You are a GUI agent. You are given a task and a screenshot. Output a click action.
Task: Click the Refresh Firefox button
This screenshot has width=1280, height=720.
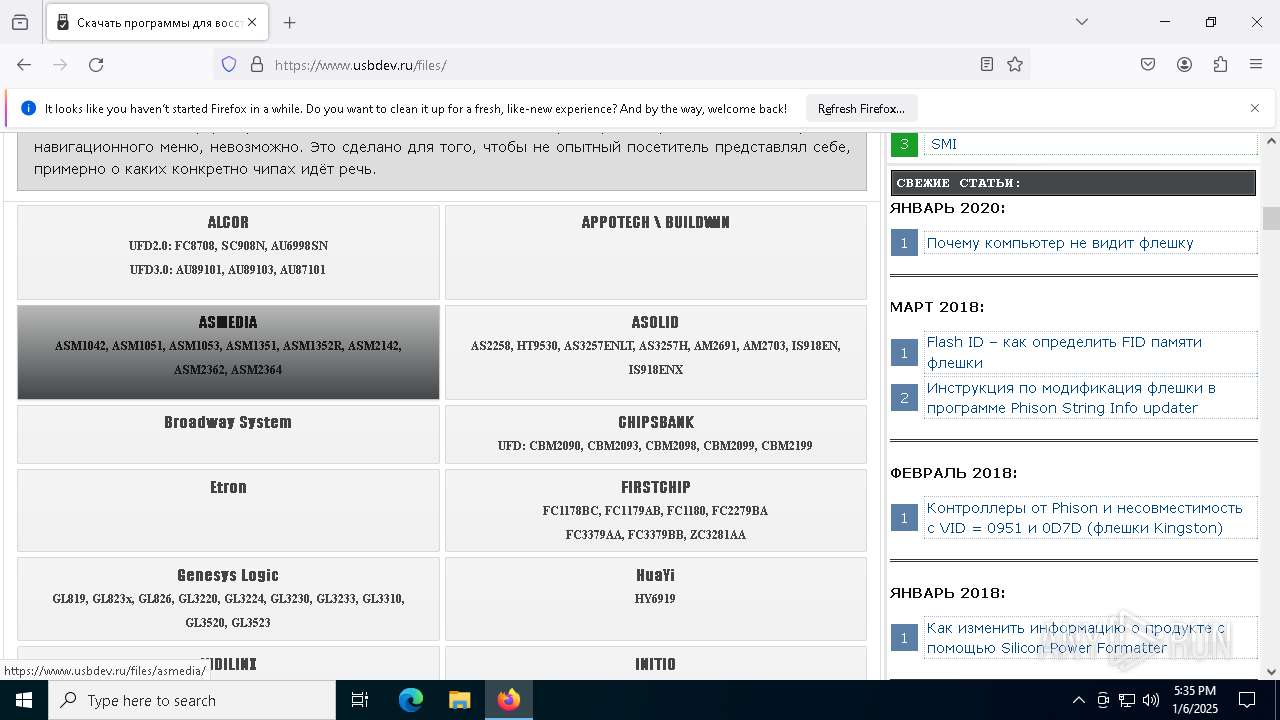861,108
